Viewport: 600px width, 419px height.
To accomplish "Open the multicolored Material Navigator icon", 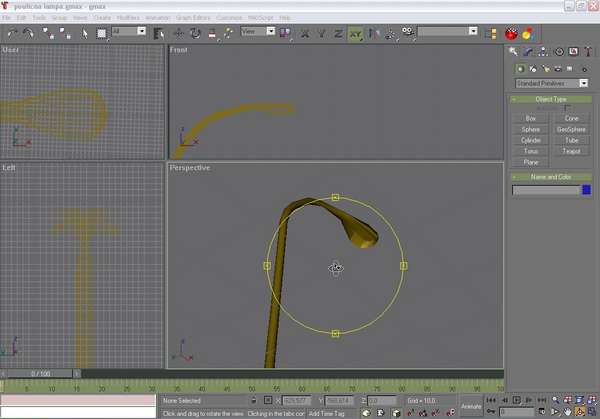I will 528,34.
